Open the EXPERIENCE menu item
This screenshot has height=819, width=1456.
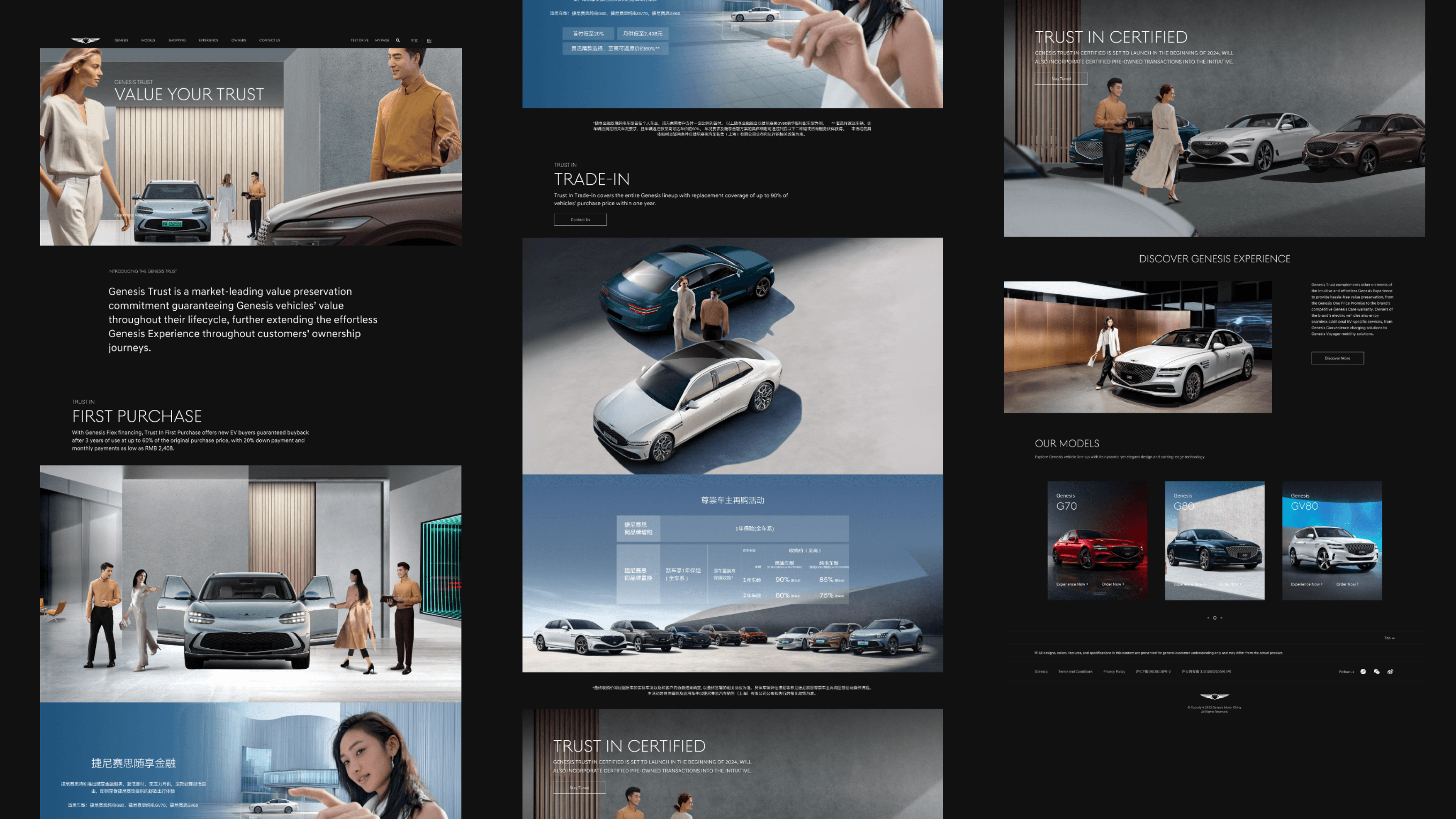(x=209, y=40)
